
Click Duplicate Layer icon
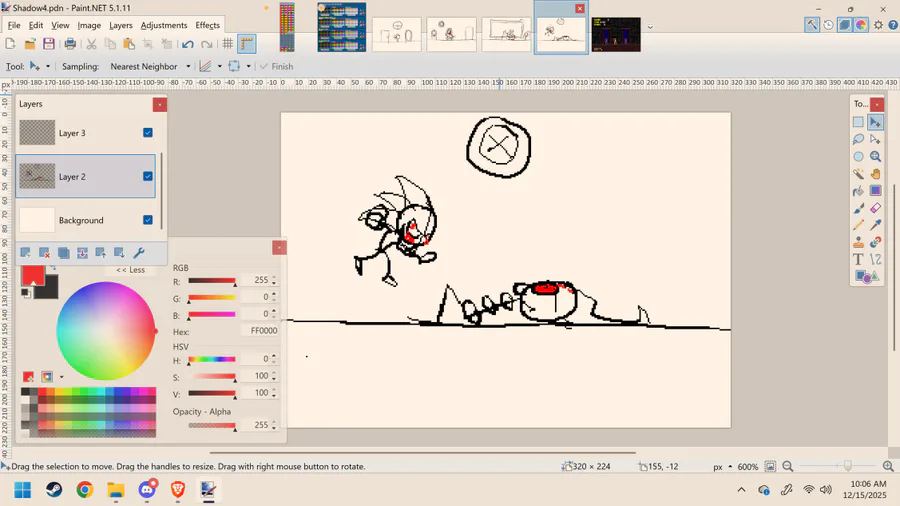coord(63,253)
